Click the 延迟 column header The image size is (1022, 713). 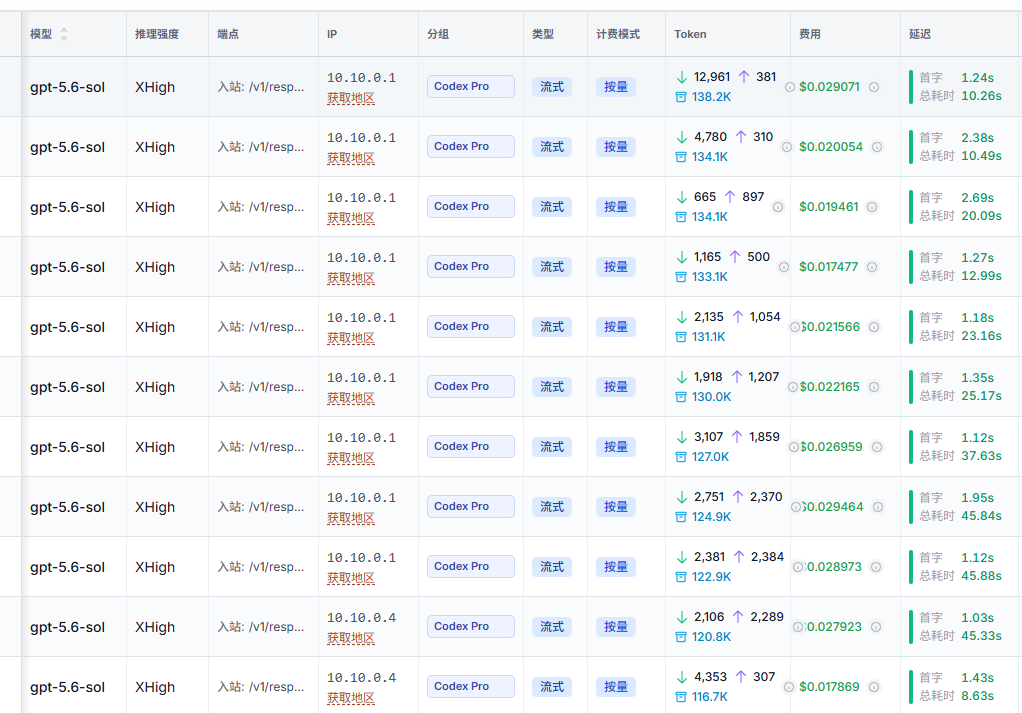(920, 34)
